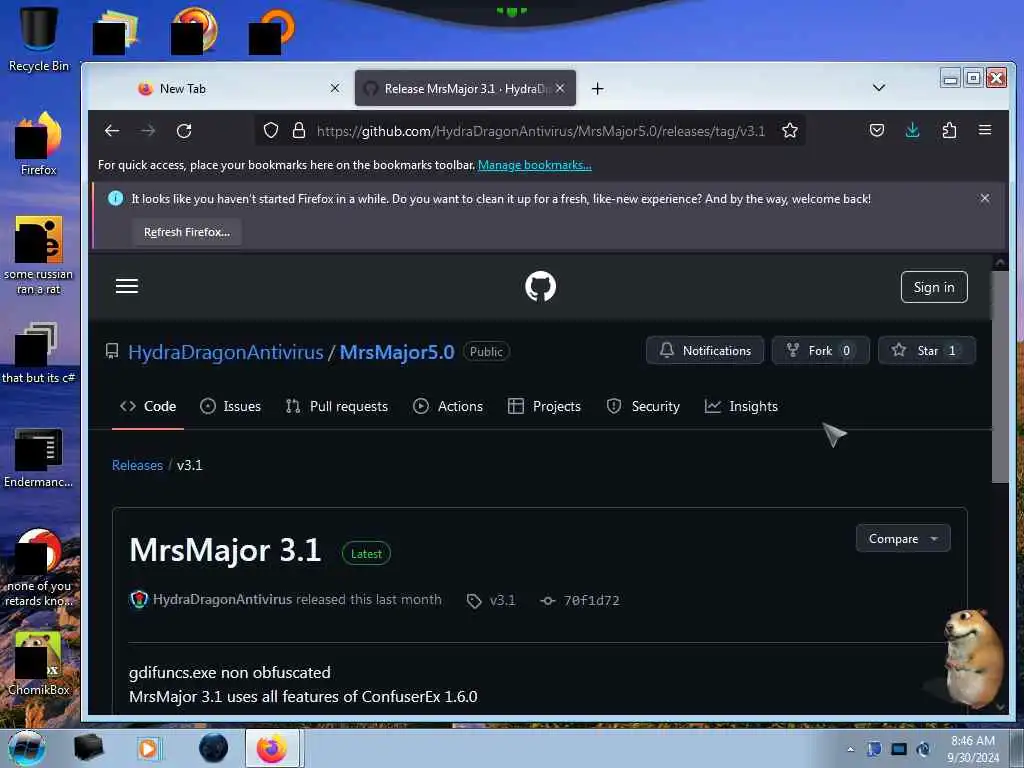Open the Actions tab

pyautogui.click(x=448, y=406)
